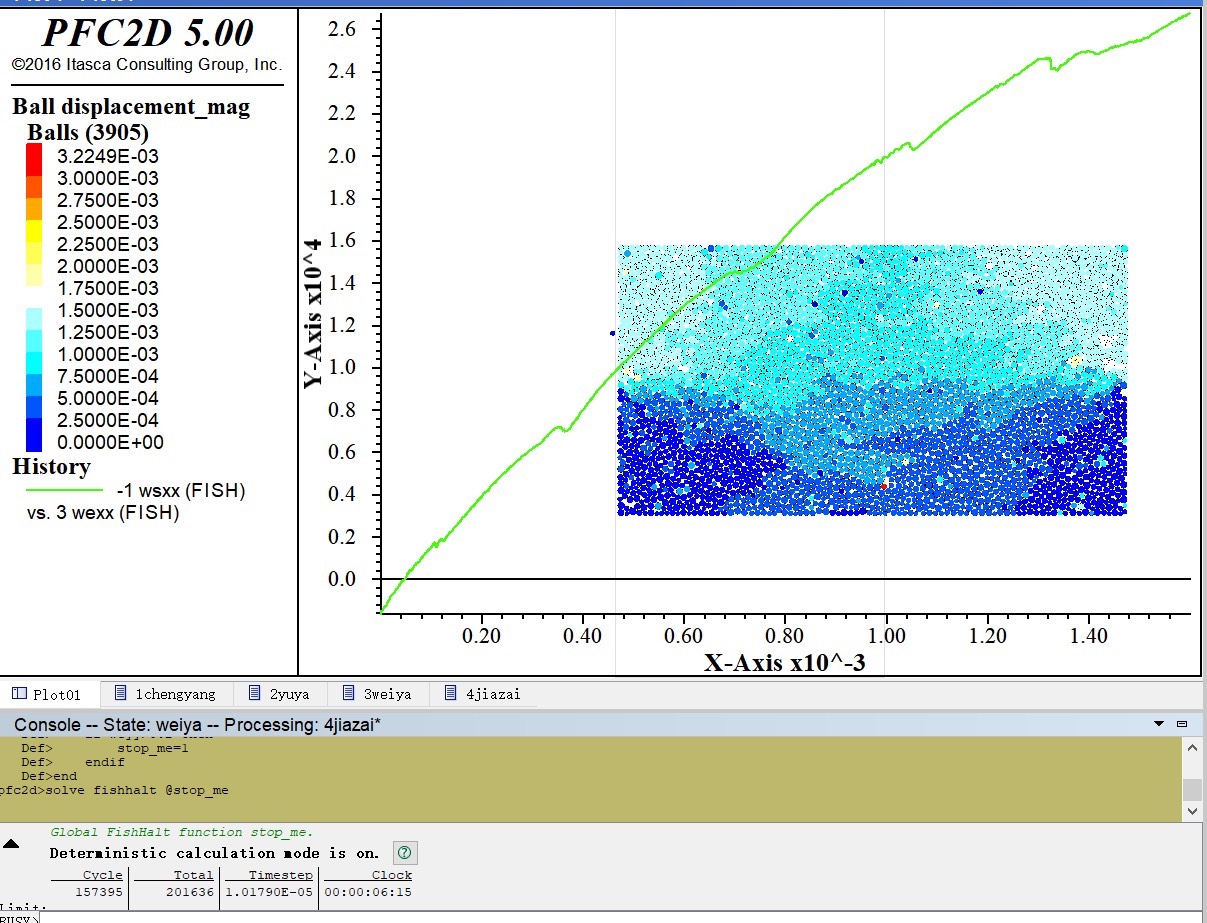Click the timestep value 1.01790E-05
Image resolution: width=1207 pixels, height=923 pixels.
(x=269, y=892)
